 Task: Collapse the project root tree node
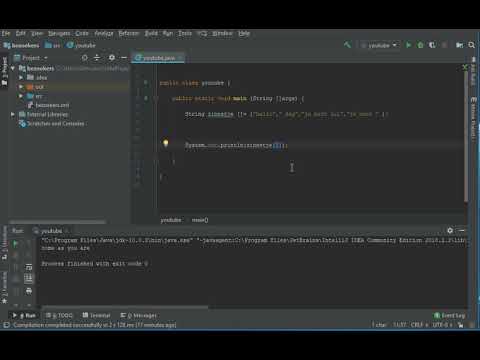13,68
